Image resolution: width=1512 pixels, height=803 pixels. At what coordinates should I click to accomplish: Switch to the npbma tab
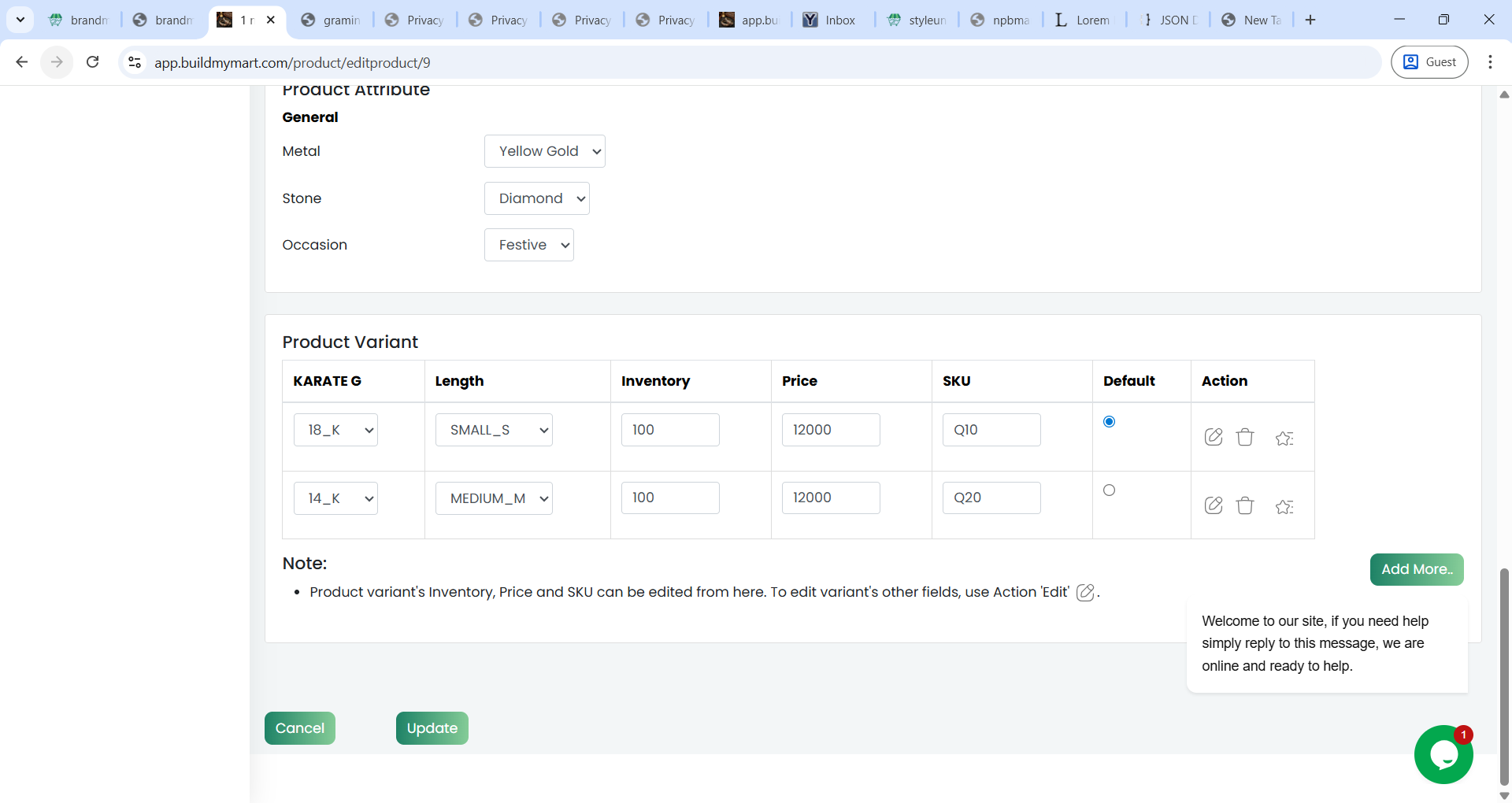point(1001,20)
